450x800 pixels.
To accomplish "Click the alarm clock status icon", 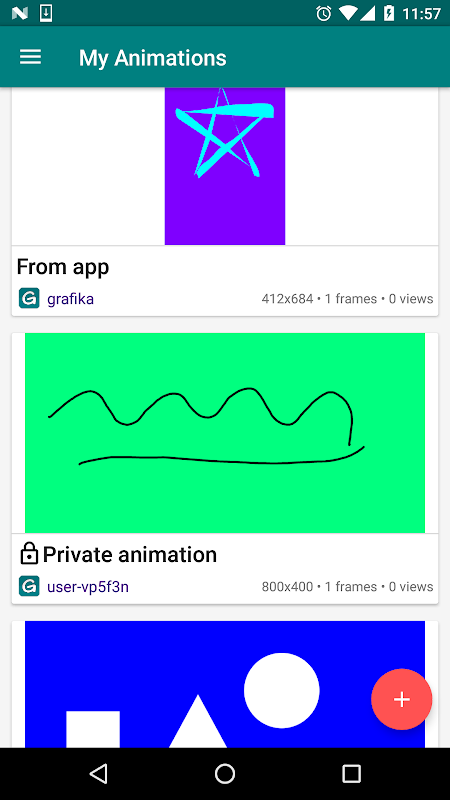I will click(x=323, y=13).
